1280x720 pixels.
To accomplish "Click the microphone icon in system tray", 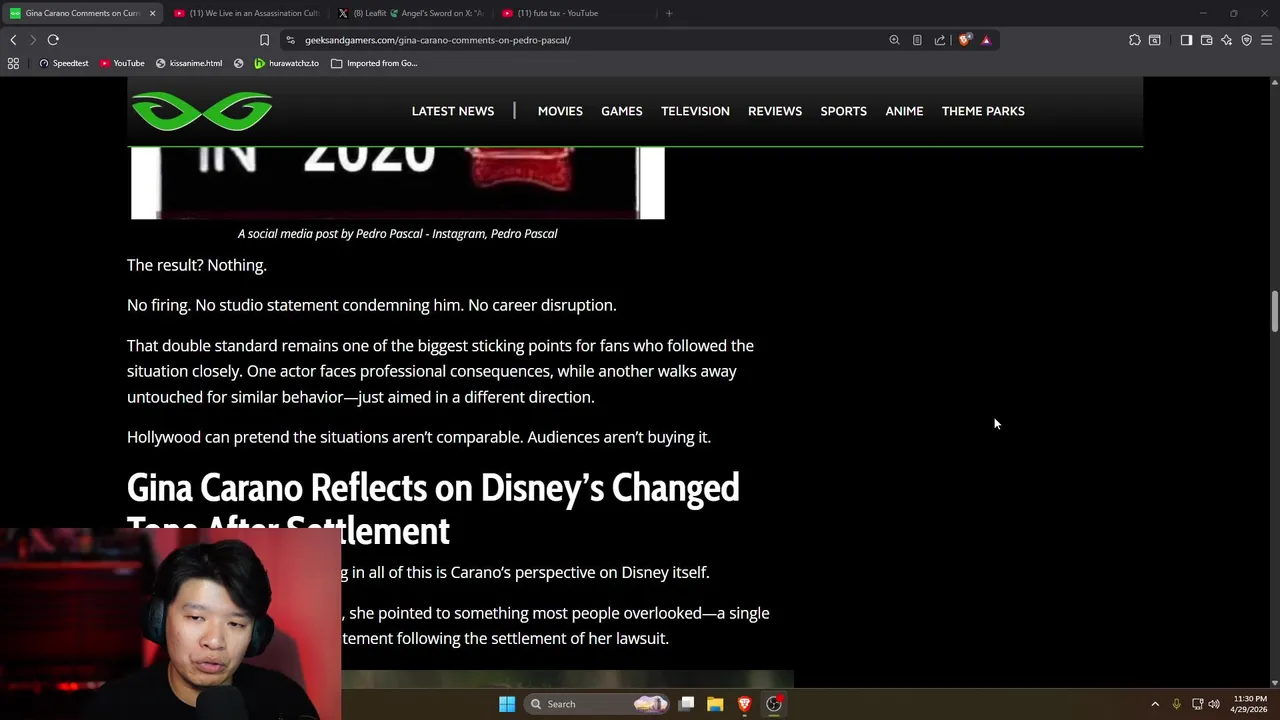I will 1176,704.
